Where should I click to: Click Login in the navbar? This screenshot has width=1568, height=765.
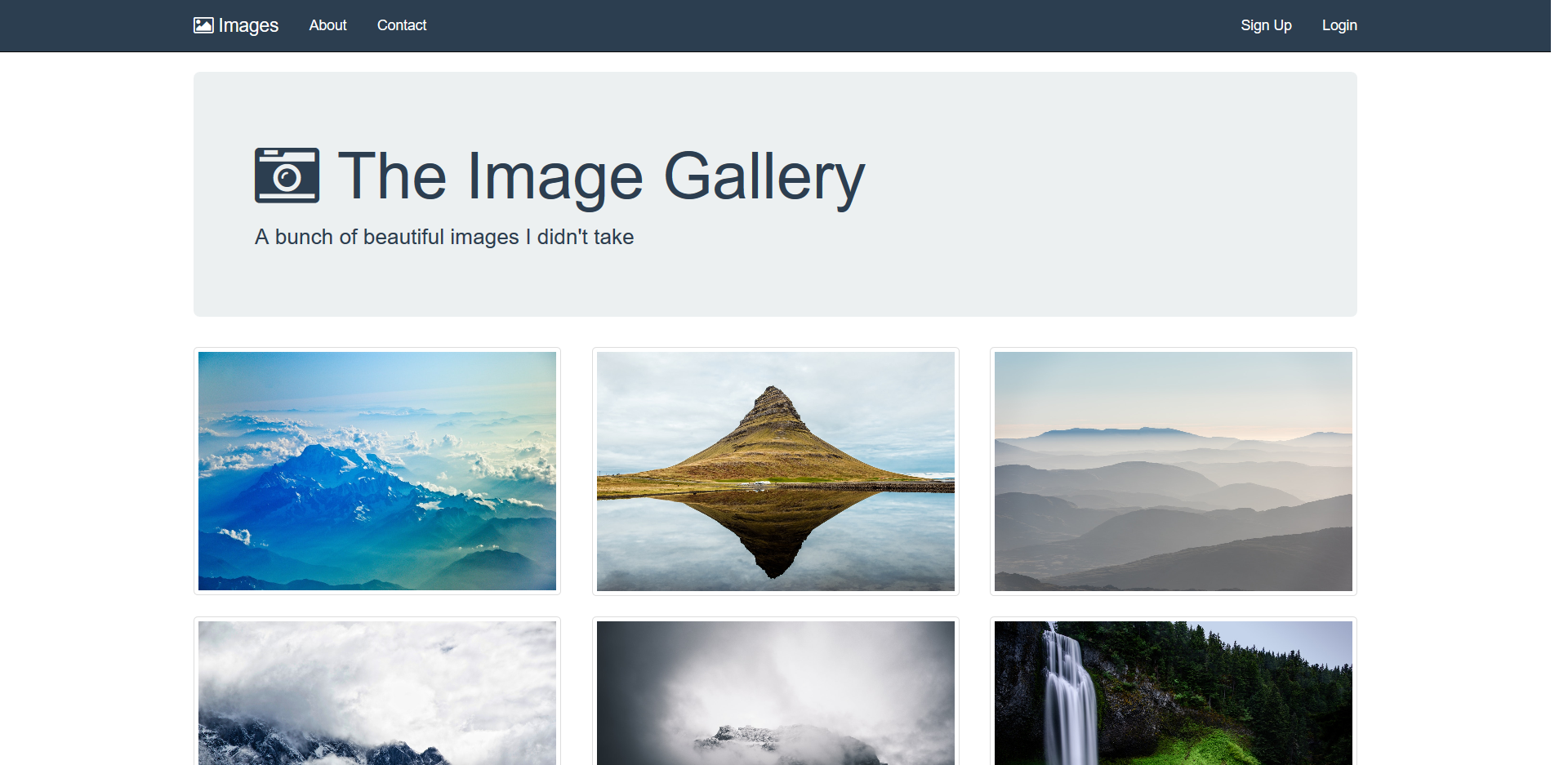[1339, 25]
